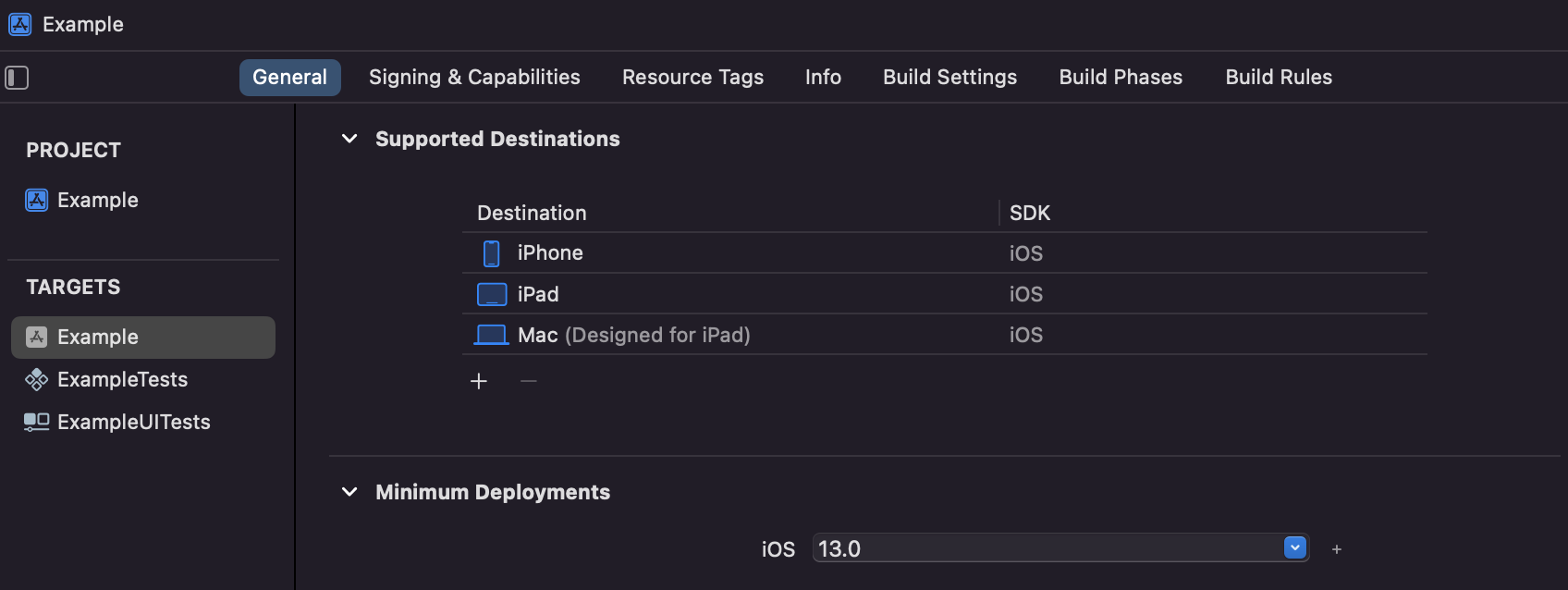Click the Example title text

click(x=83, y=24)
